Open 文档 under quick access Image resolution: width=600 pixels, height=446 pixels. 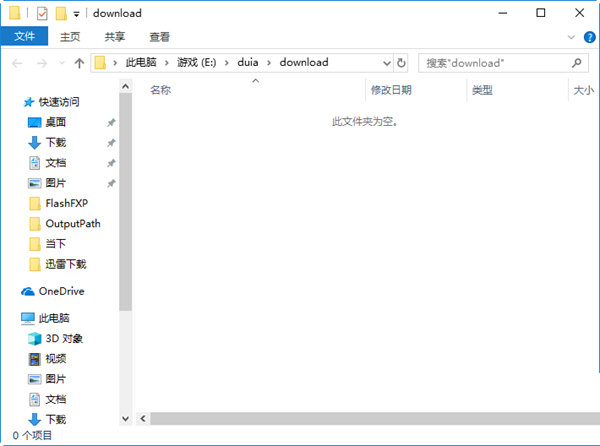(56, 163)
